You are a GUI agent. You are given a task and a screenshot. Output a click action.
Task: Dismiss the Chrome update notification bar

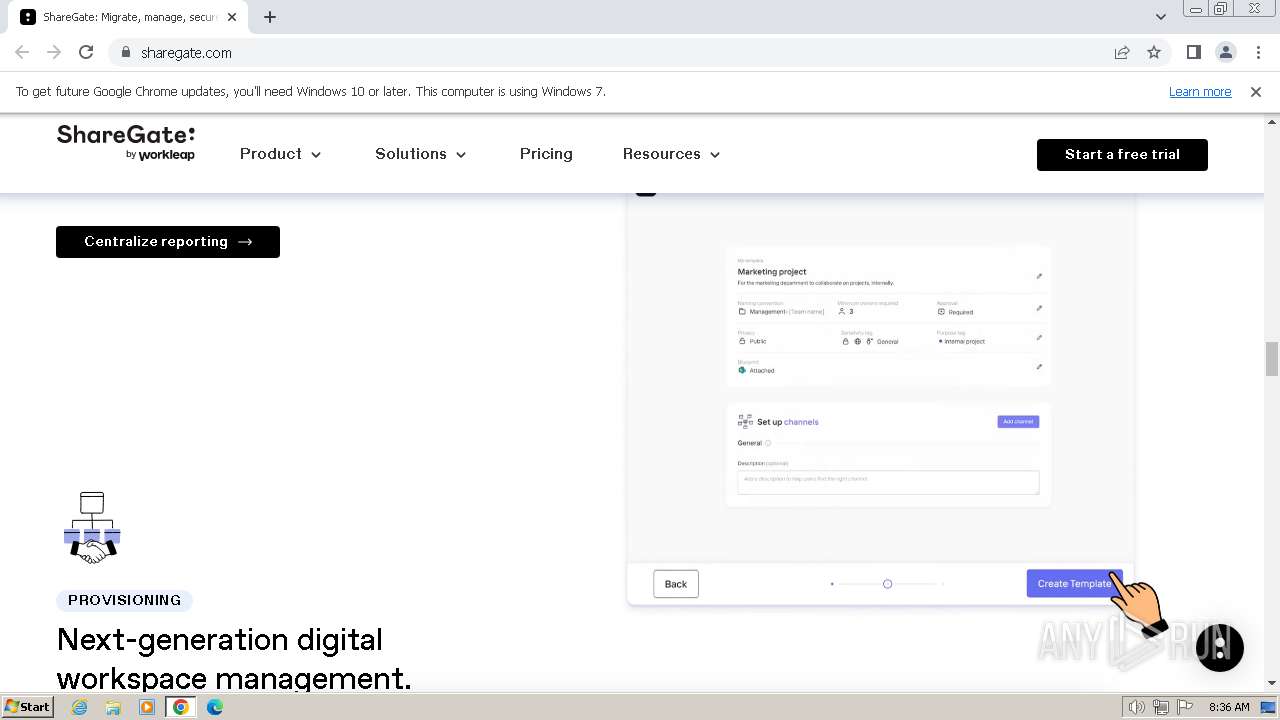pyautogui.click(x=1256, y=91)
